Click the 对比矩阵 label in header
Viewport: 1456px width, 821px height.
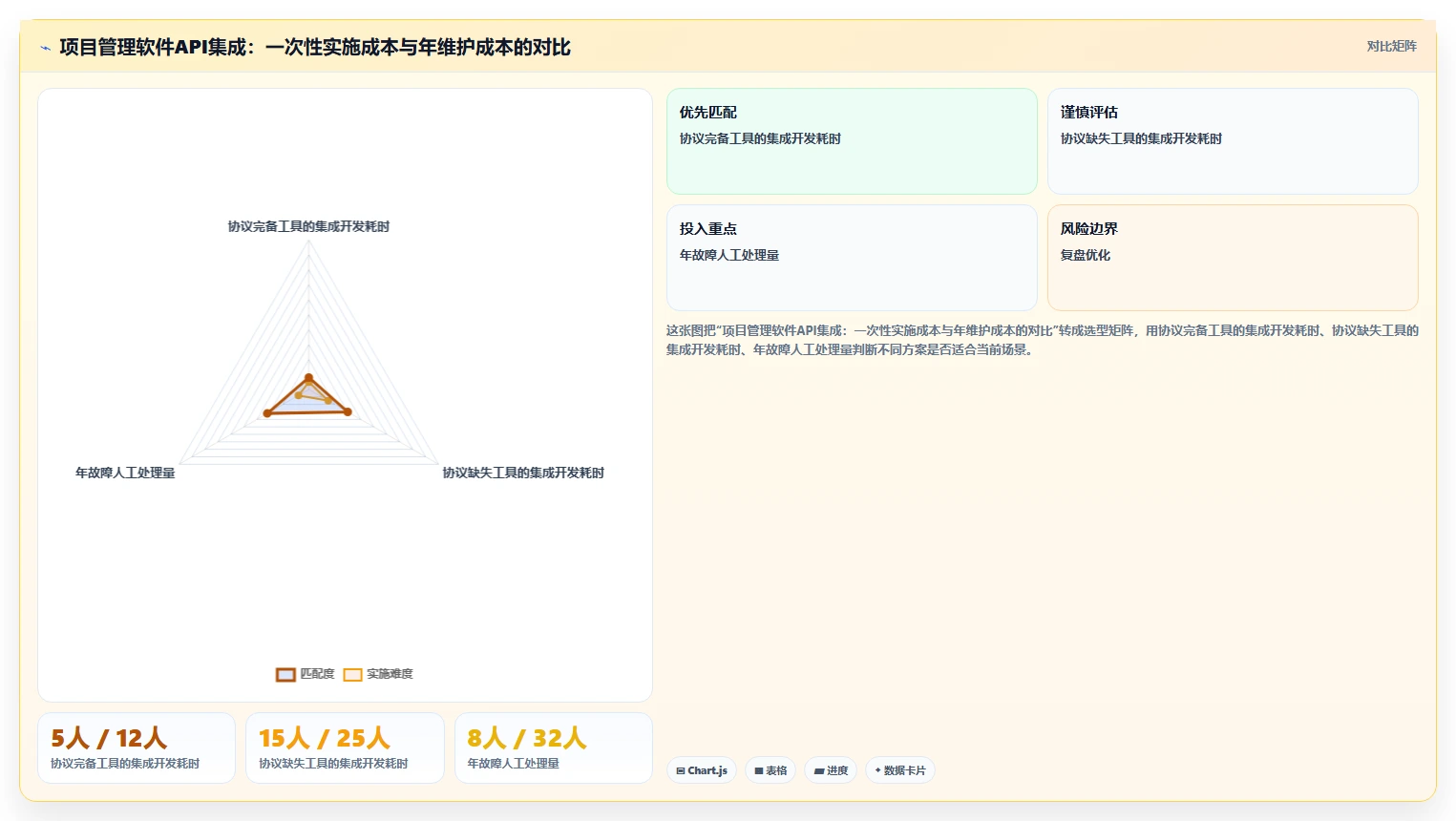point(1391,46)
